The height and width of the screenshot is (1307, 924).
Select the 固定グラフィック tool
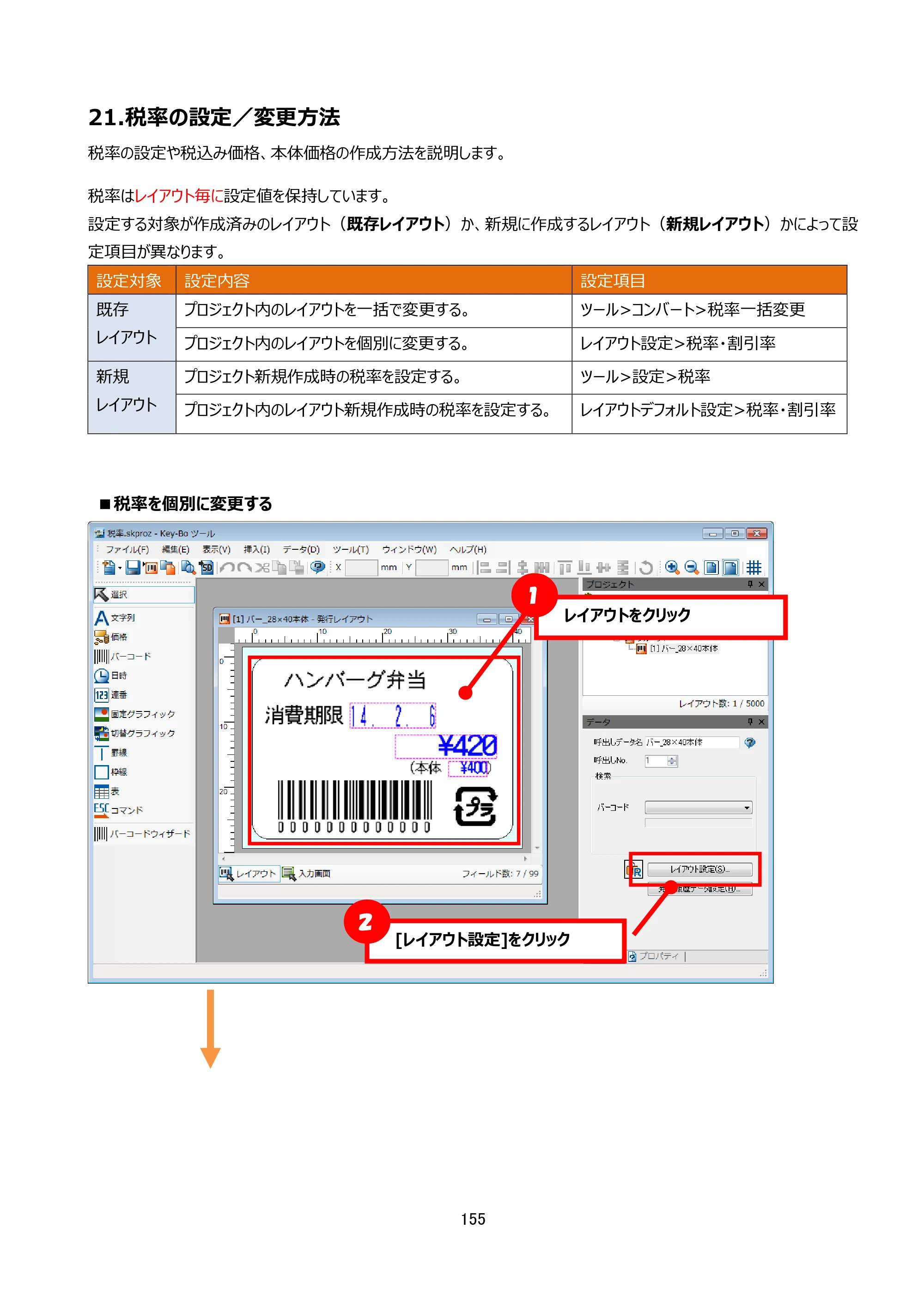(x=135, y=714)
